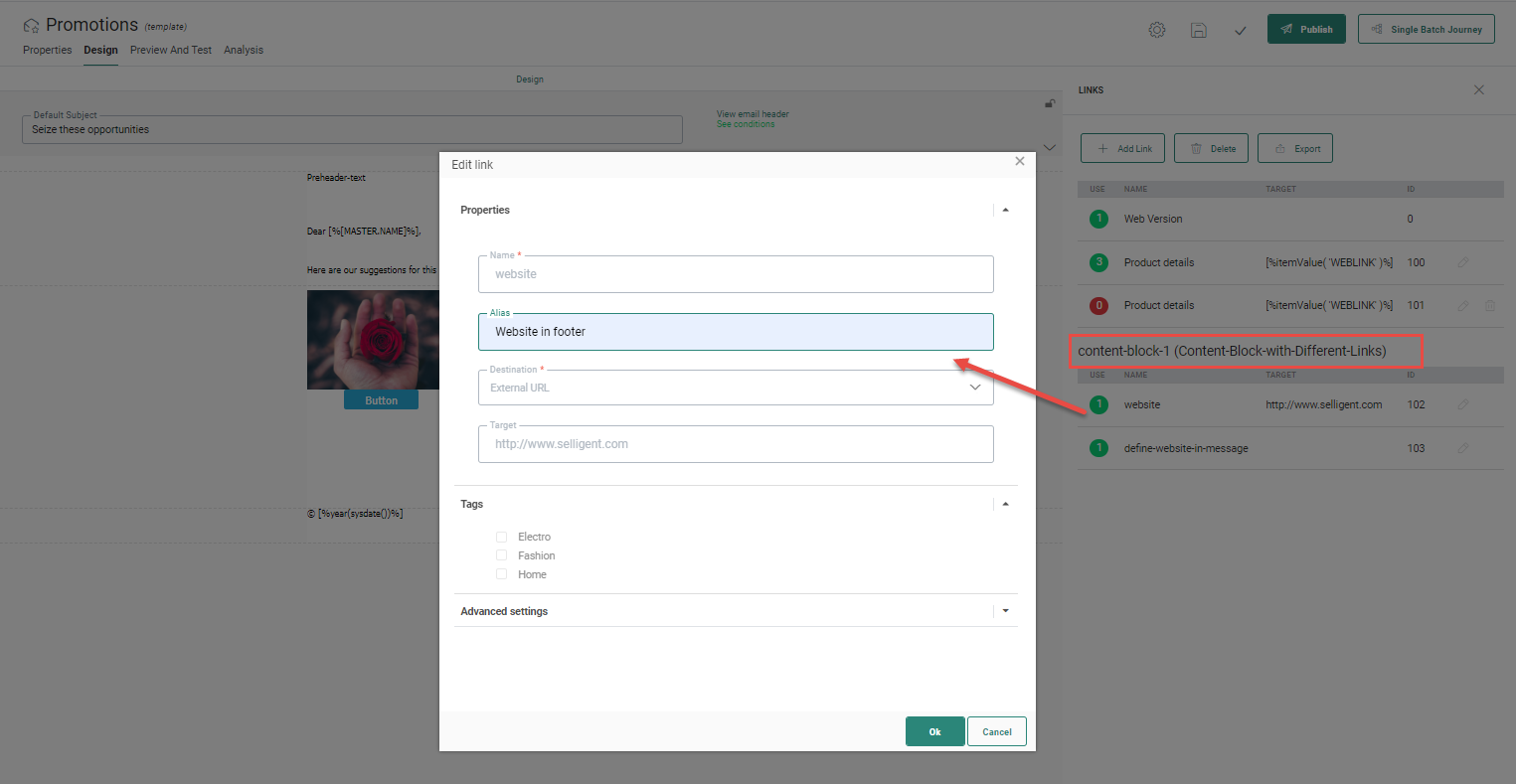Close the Edit link dialog

[1019, 161]
